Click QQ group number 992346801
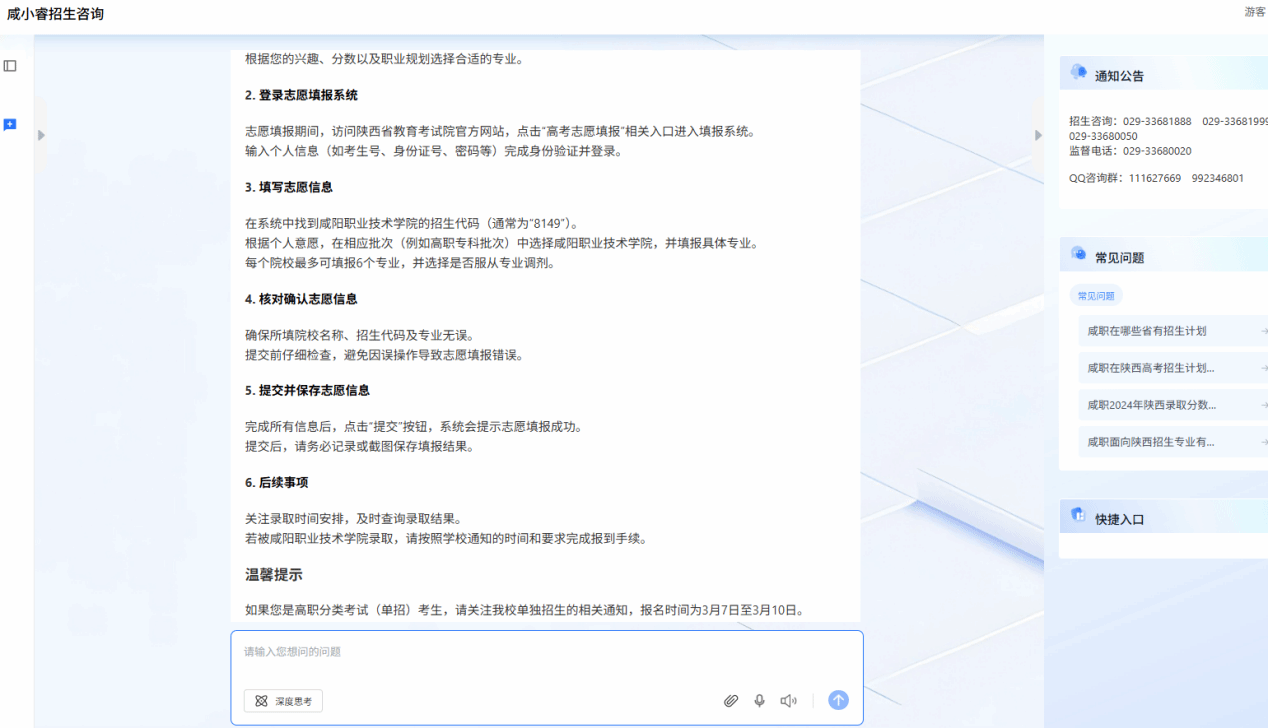The height and width of the screenshot is (728, 1268). pos(1218,178)
